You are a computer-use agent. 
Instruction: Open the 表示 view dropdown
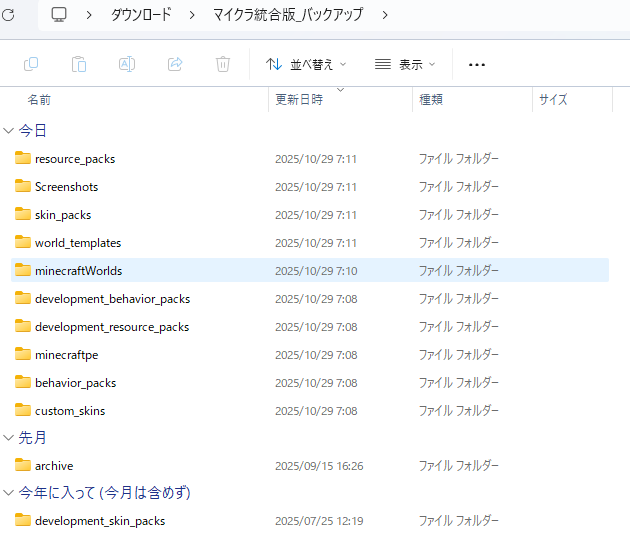tap(405, 64)
